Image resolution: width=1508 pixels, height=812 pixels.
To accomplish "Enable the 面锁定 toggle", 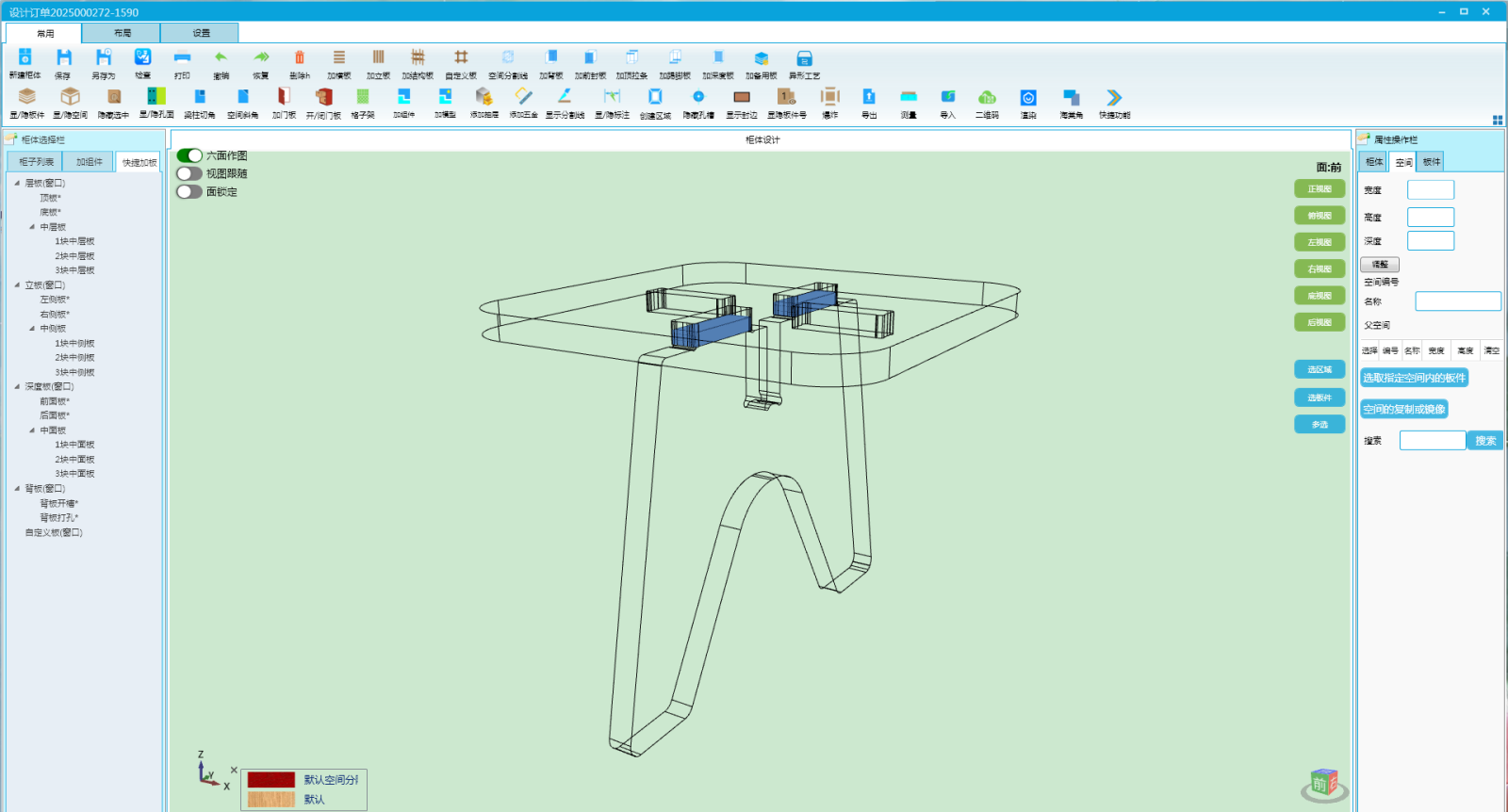I will [x=189, y=192].
